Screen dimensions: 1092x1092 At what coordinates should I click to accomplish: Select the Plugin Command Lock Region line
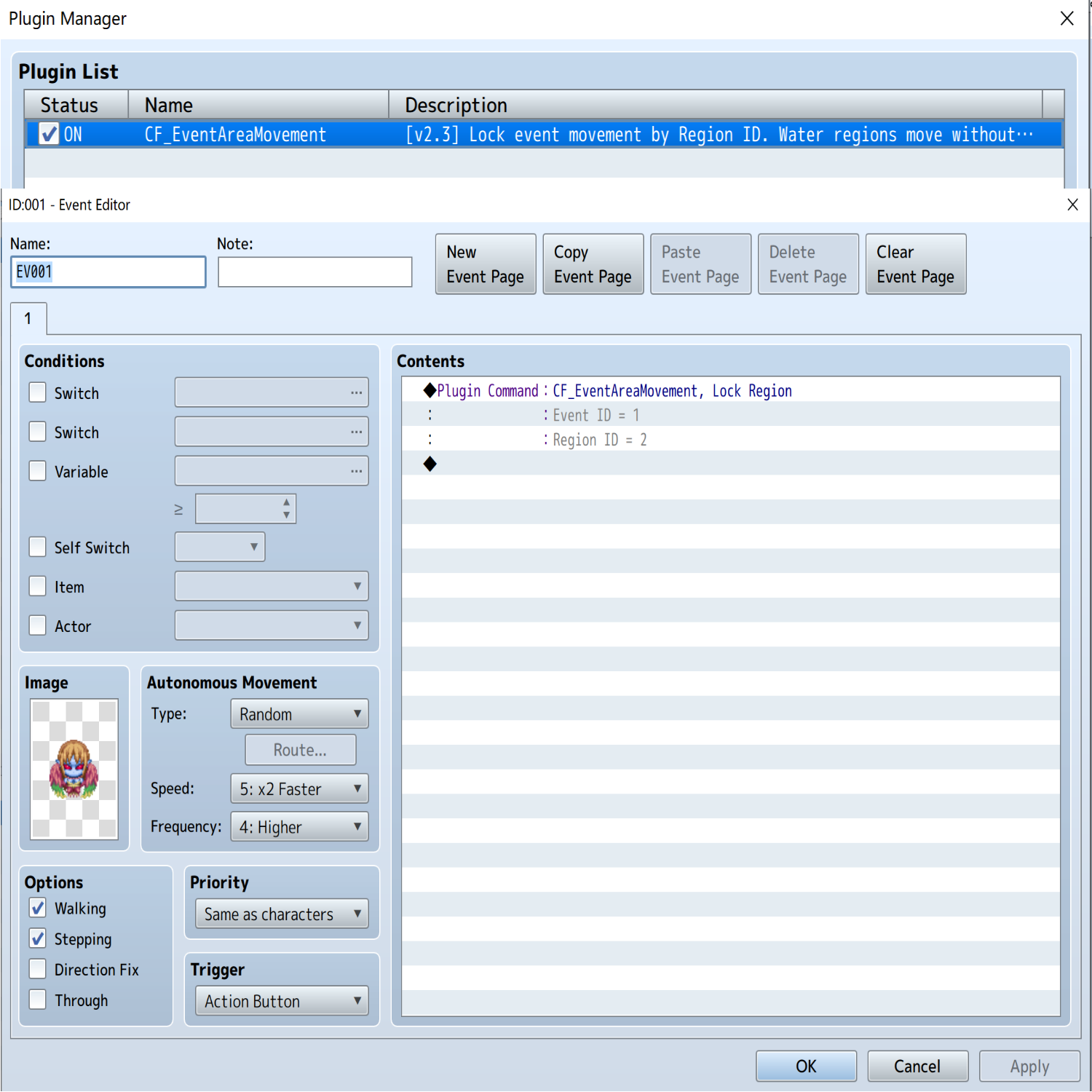731,390
